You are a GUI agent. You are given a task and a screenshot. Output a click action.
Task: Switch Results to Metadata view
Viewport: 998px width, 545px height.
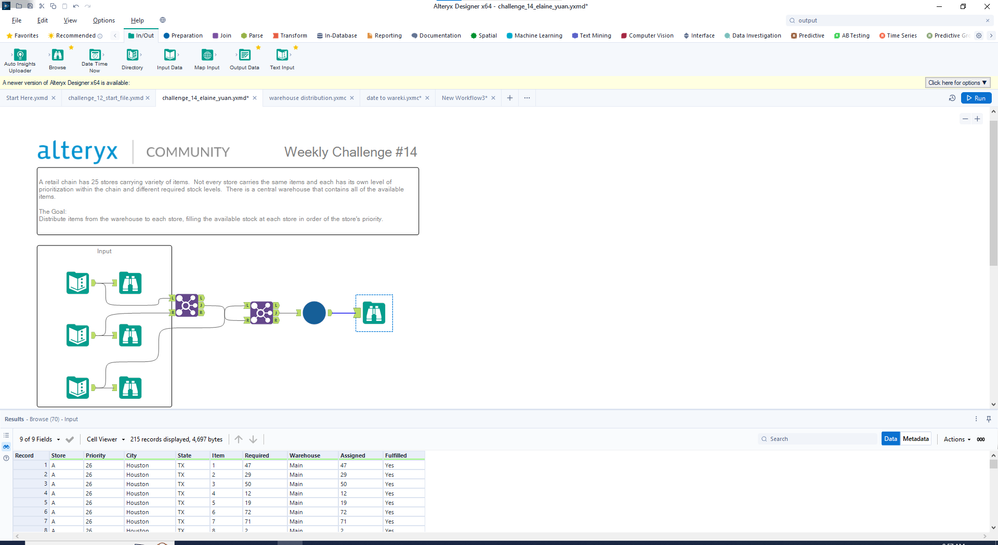point(916,439)
